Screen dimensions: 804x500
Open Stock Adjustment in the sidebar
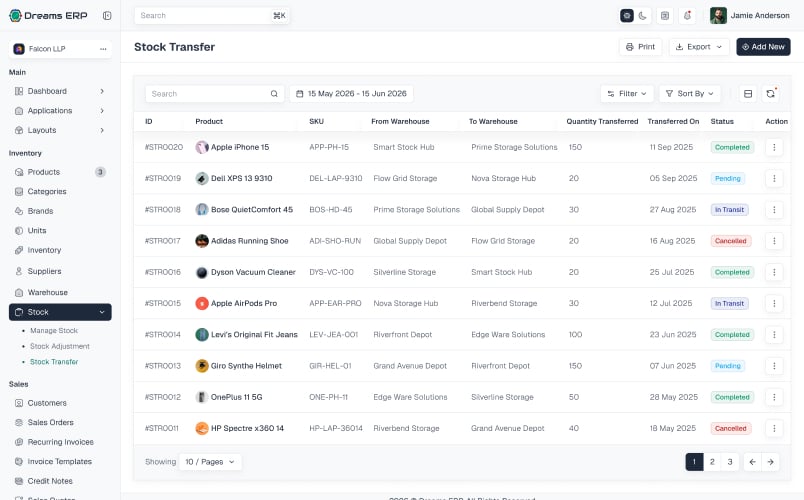point(59,346)
